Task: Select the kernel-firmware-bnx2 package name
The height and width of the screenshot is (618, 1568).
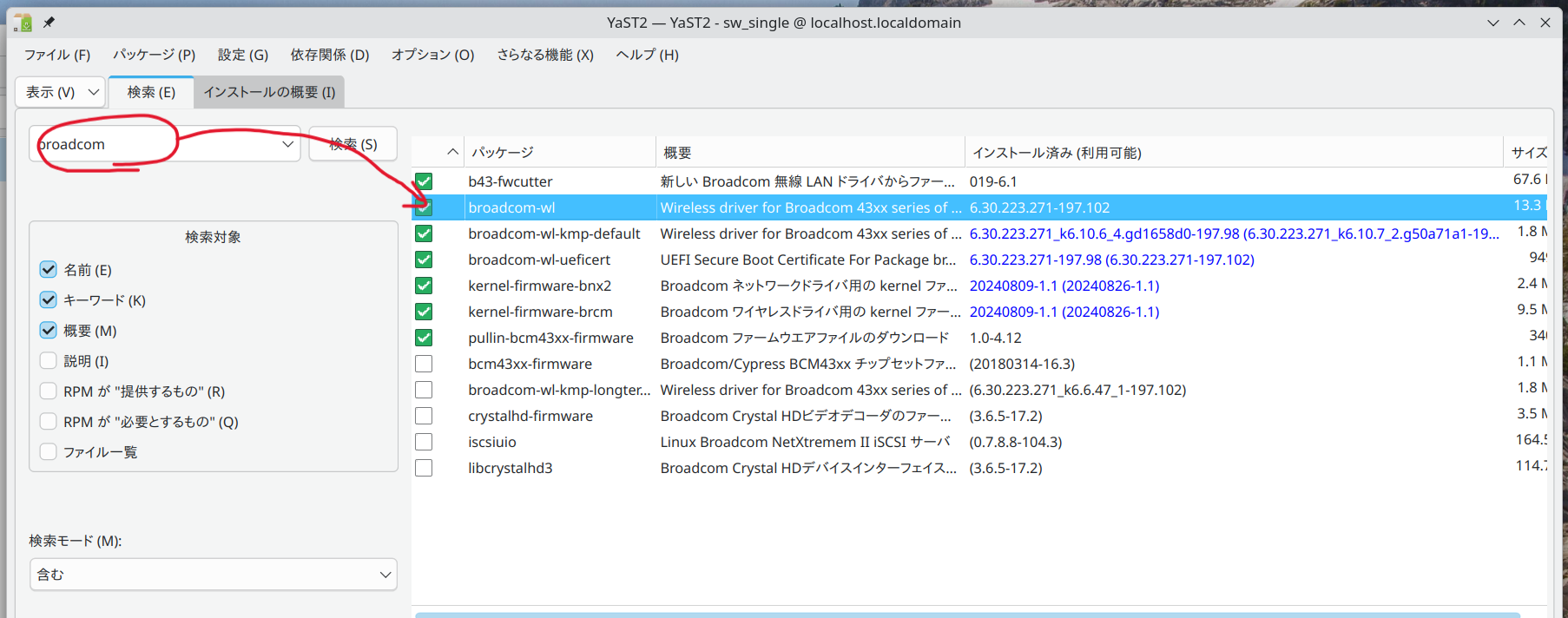Action: [x=540, y=286]
